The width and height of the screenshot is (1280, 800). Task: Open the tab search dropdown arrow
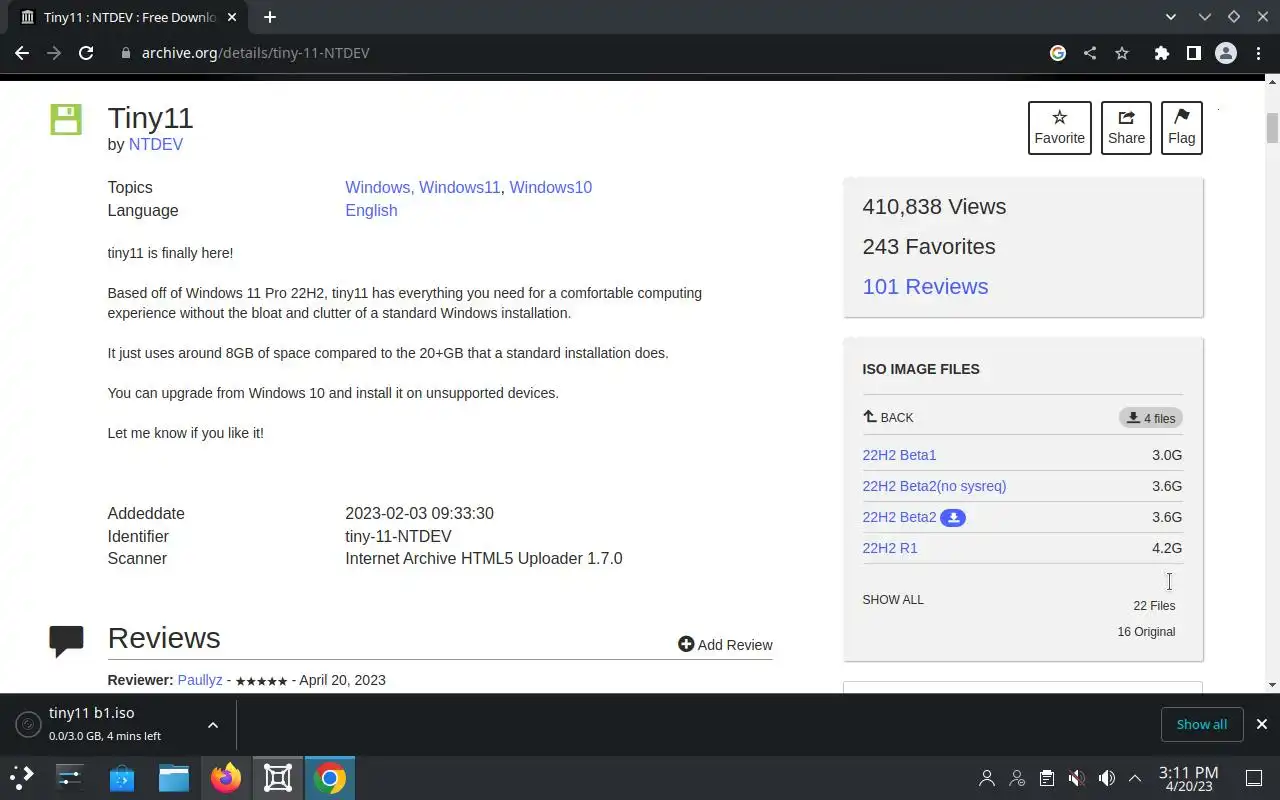[1171, 17]
